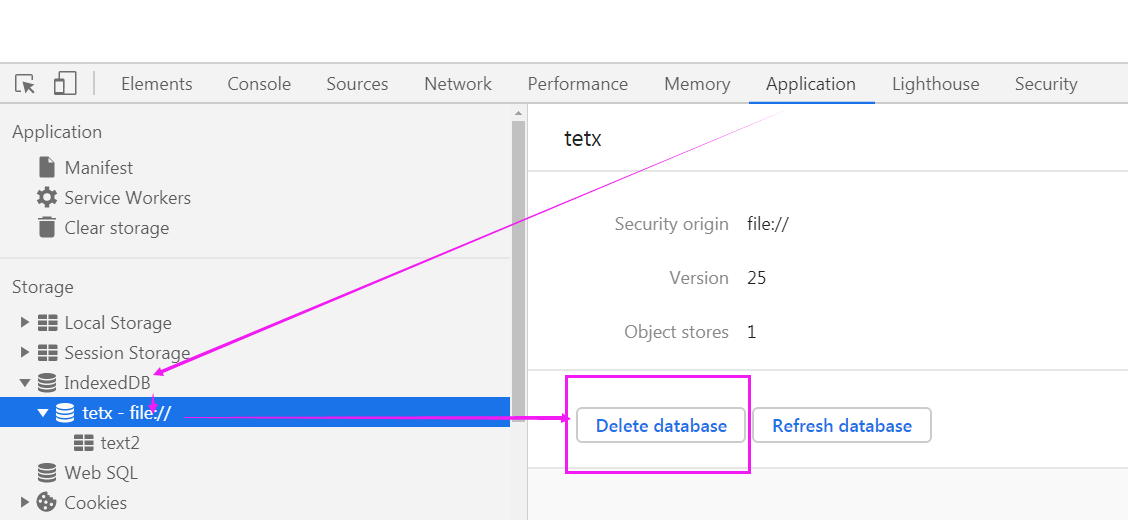
Task: Click the Service Workers gear icon
Action: point(46,197)
